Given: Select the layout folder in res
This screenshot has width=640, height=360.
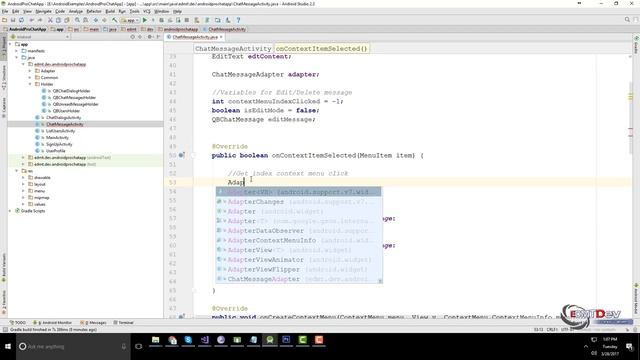Looking at the screenshot, I should point(40,184).
